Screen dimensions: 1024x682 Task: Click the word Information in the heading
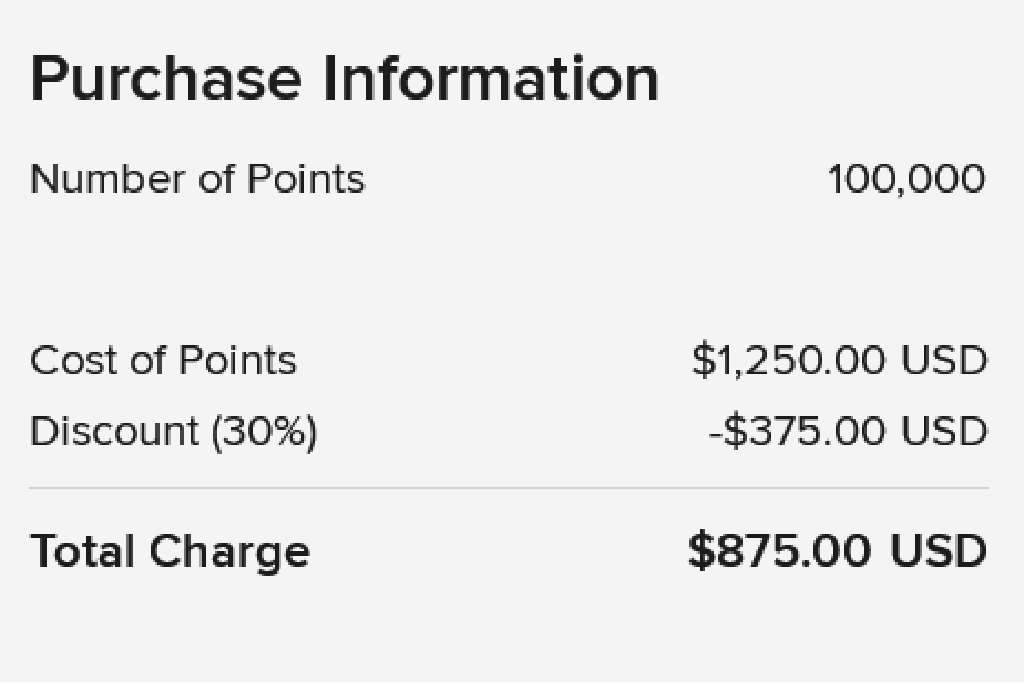pos(490,80)
